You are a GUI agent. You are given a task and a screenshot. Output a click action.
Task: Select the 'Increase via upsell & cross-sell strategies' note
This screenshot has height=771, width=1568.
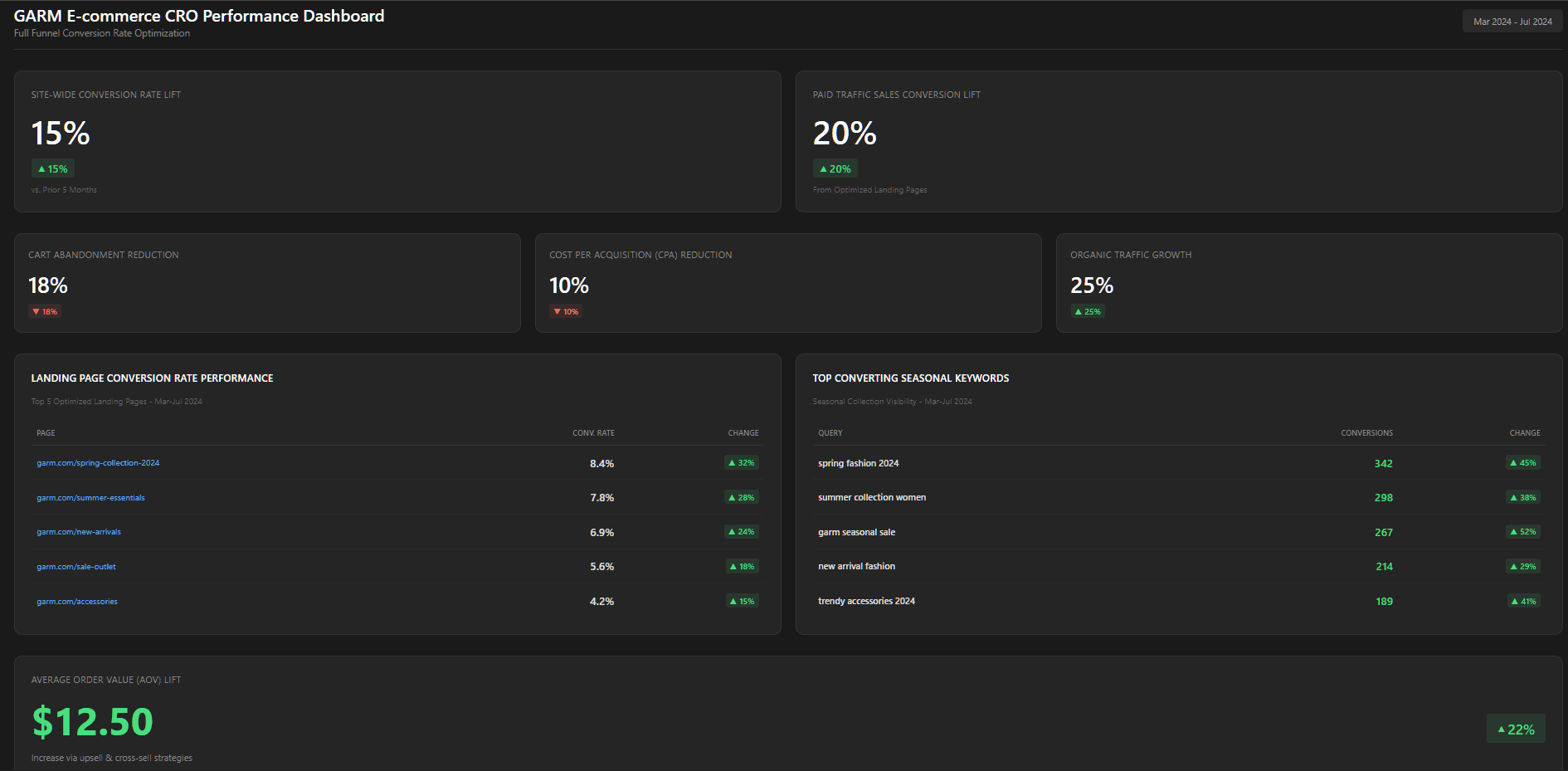click(x=112, y=758)
